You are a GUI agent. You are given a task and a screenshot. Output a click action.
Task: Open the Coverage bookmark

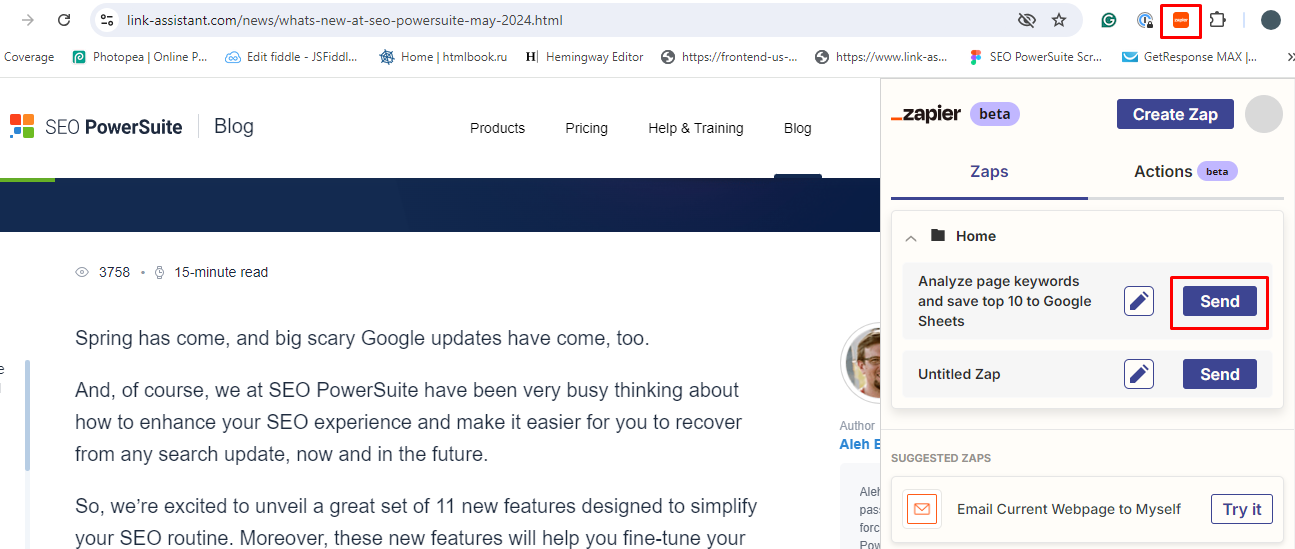pyautogui.click(x=28, y=57)
